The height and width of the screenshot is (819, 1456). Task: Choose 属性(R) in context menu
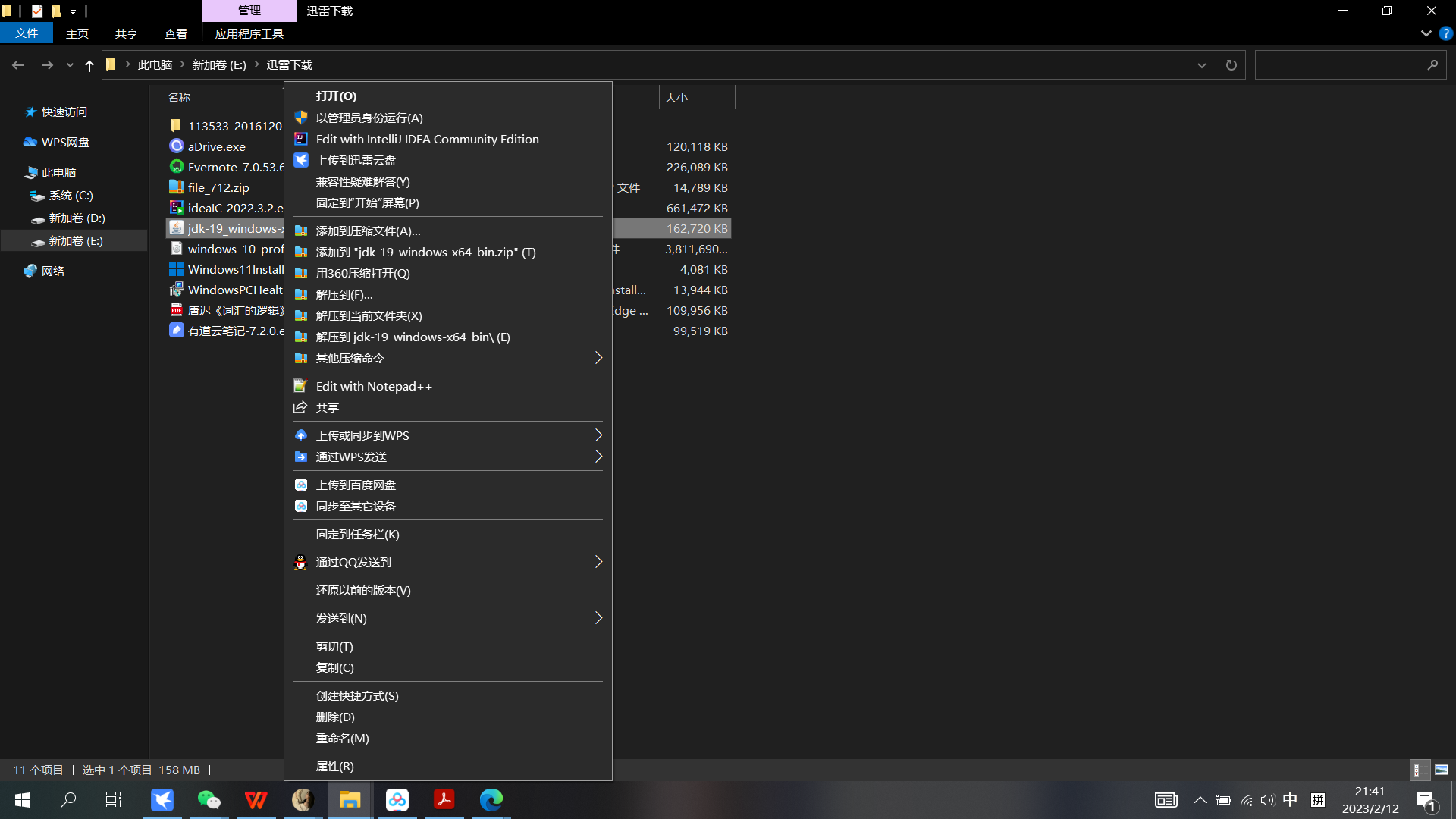[447, 766]
